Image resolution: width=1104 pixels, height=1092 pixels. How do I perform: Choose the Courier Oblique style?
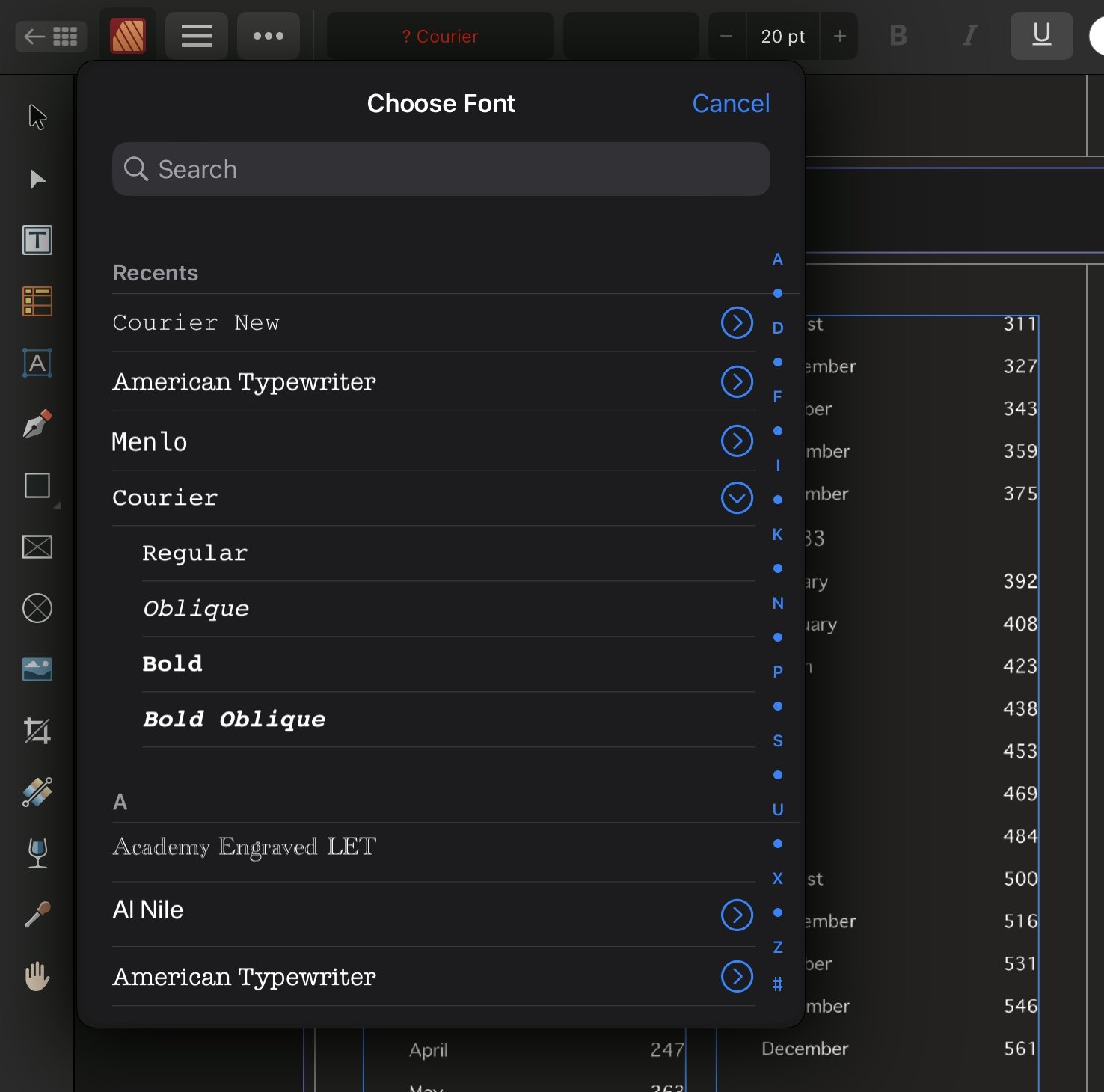pyautogui.click(x=449, y=609)
